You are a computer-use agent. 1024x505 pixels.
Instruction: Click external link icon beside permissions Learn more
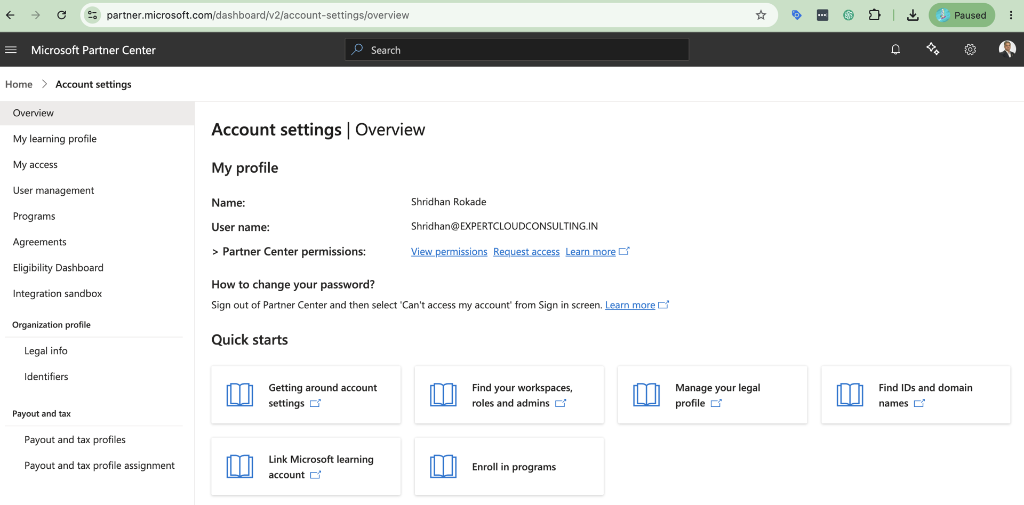pos(624,251)
